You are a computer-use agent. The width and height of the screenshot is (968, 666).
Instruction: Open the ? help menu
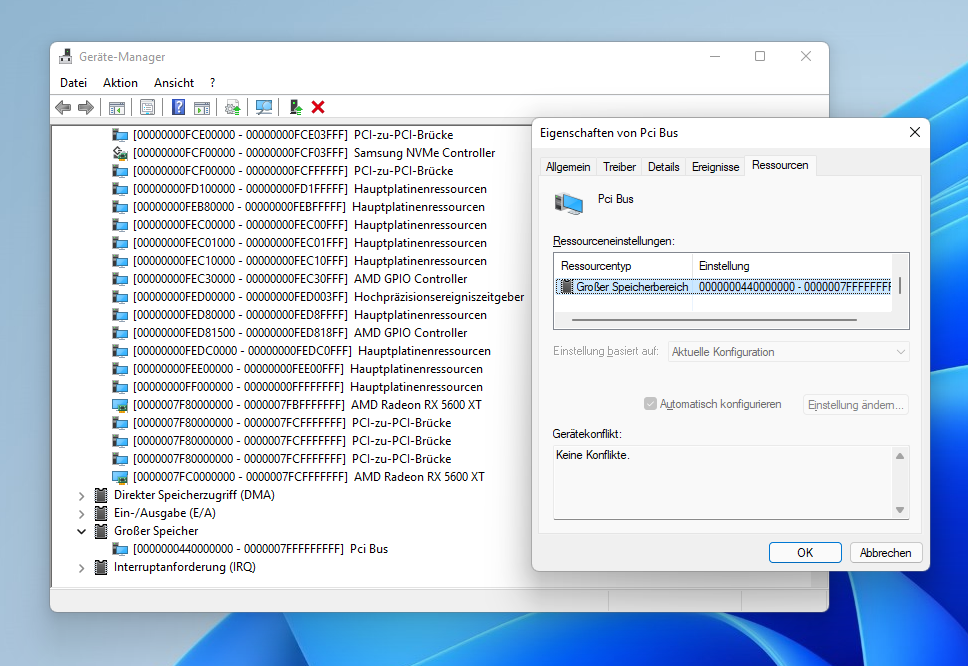pos(212,83)
